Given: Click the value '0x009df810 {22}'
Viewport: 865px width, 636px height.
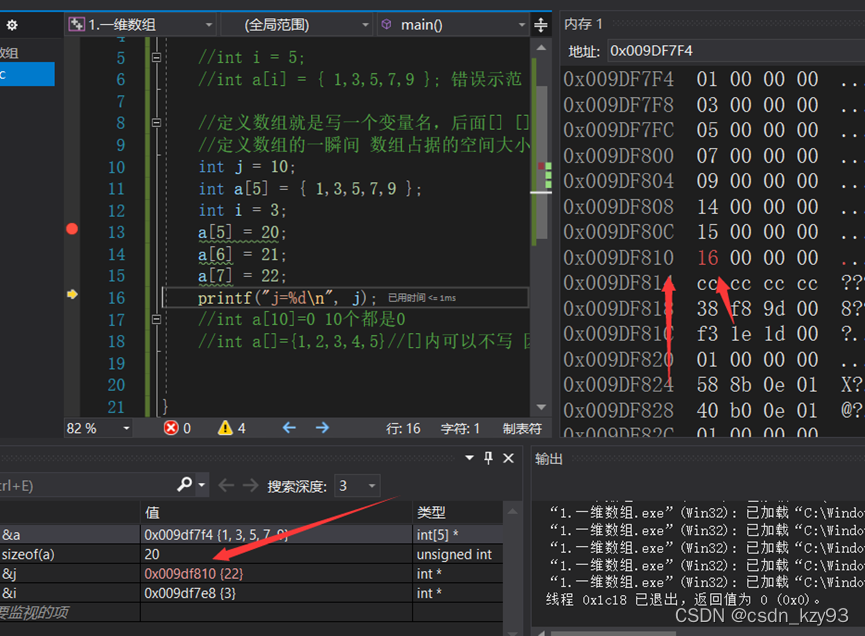Looking at the screenshot, I should pyautogui.click(x=194, y=574).
